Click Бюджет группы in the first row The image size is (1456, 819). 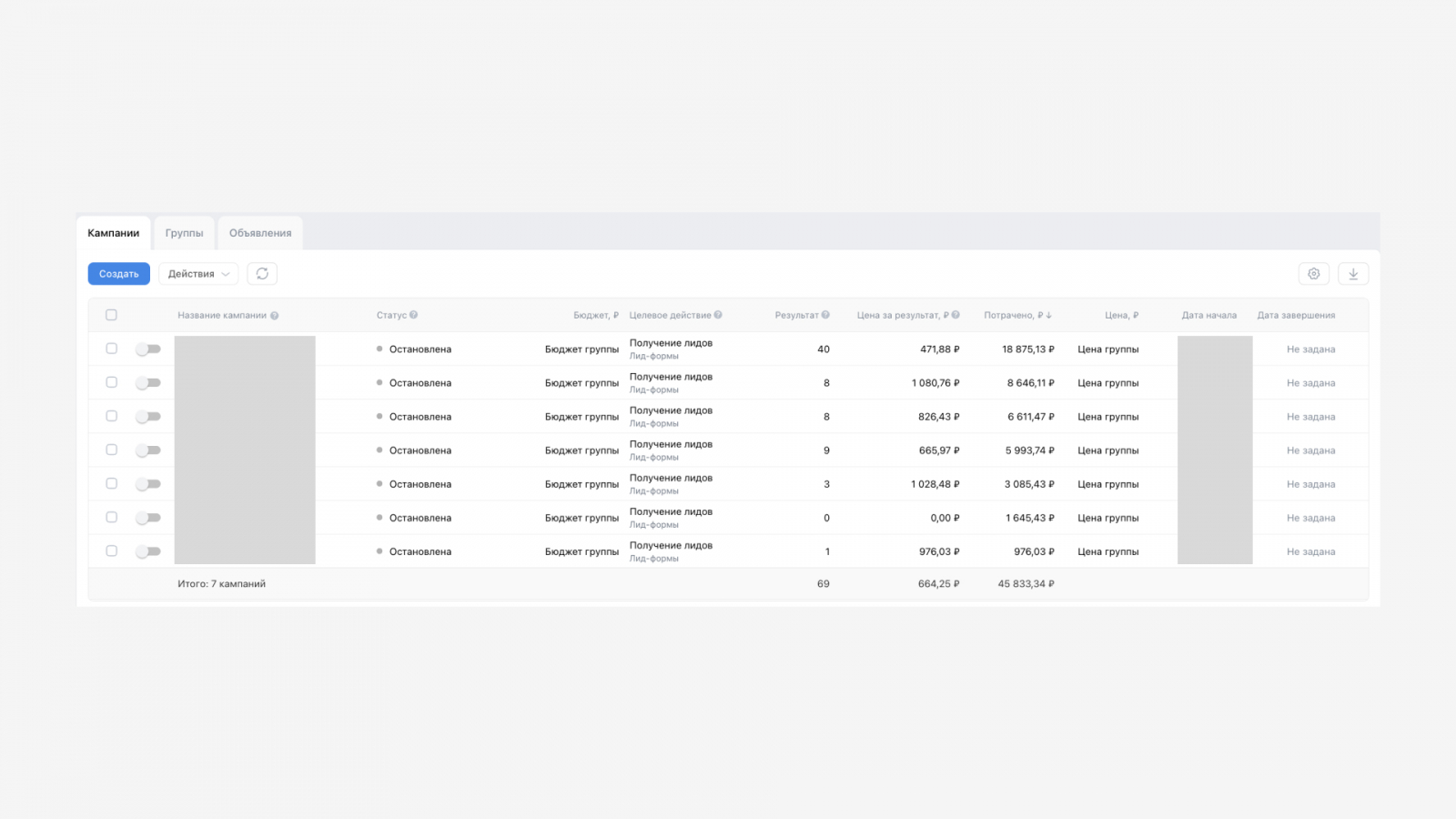tap(581, 349)
